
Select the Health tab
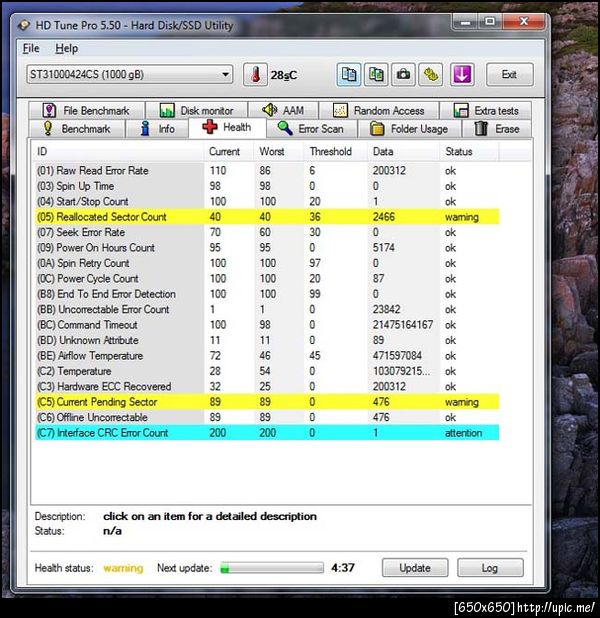point(227,127)
